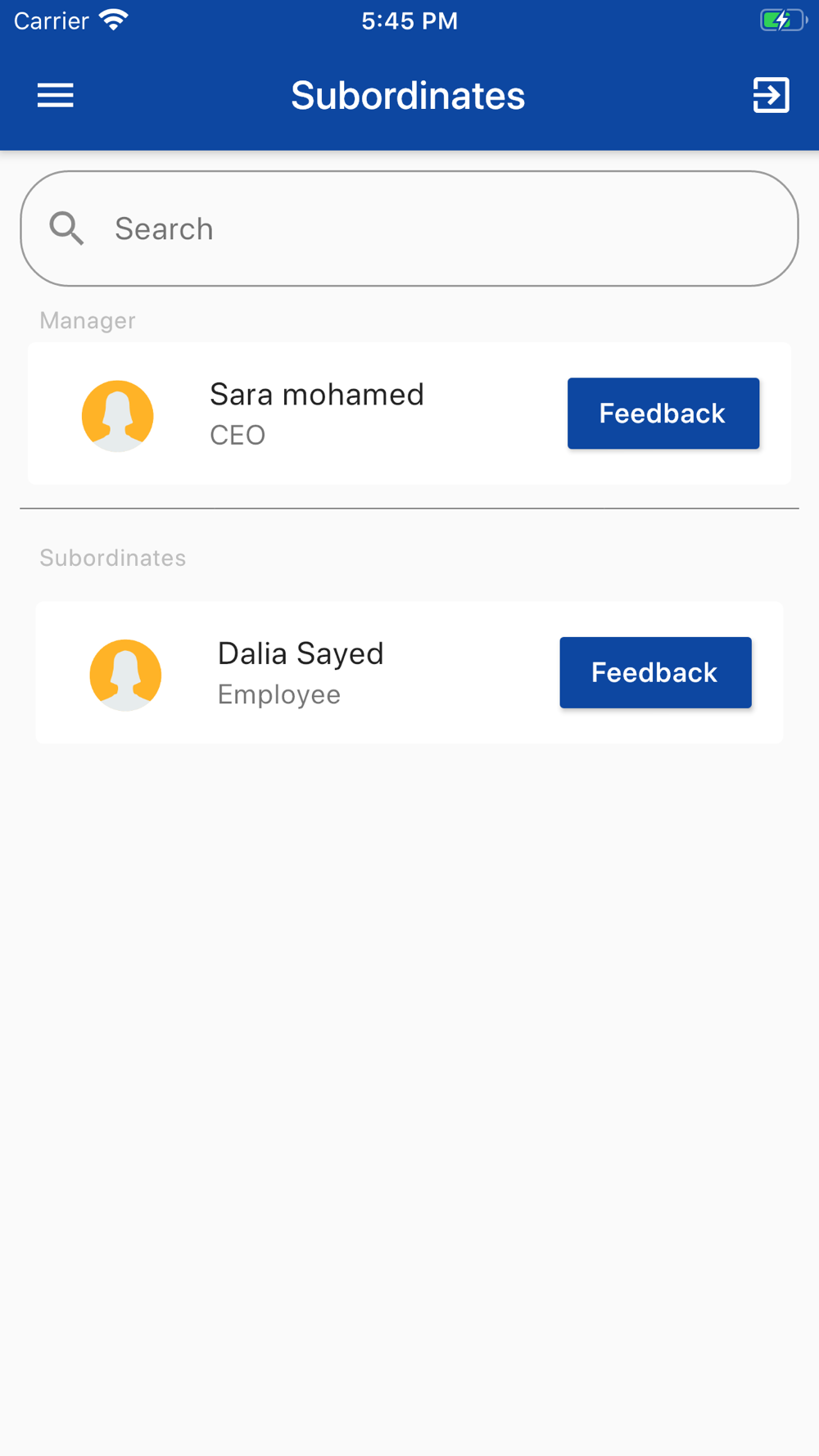819x1456 pixels.
Task: Click the magnifying glass search icon
Action: (x=66, y=228)
